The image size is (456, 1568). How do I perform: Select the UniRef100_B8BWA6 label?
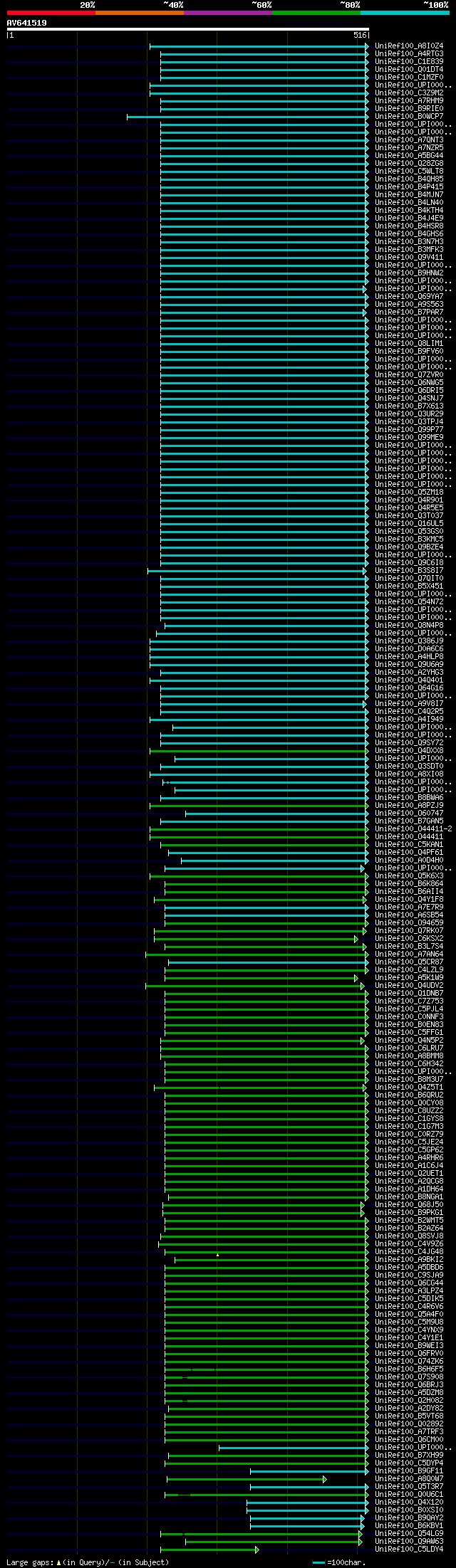click(409, 797)
